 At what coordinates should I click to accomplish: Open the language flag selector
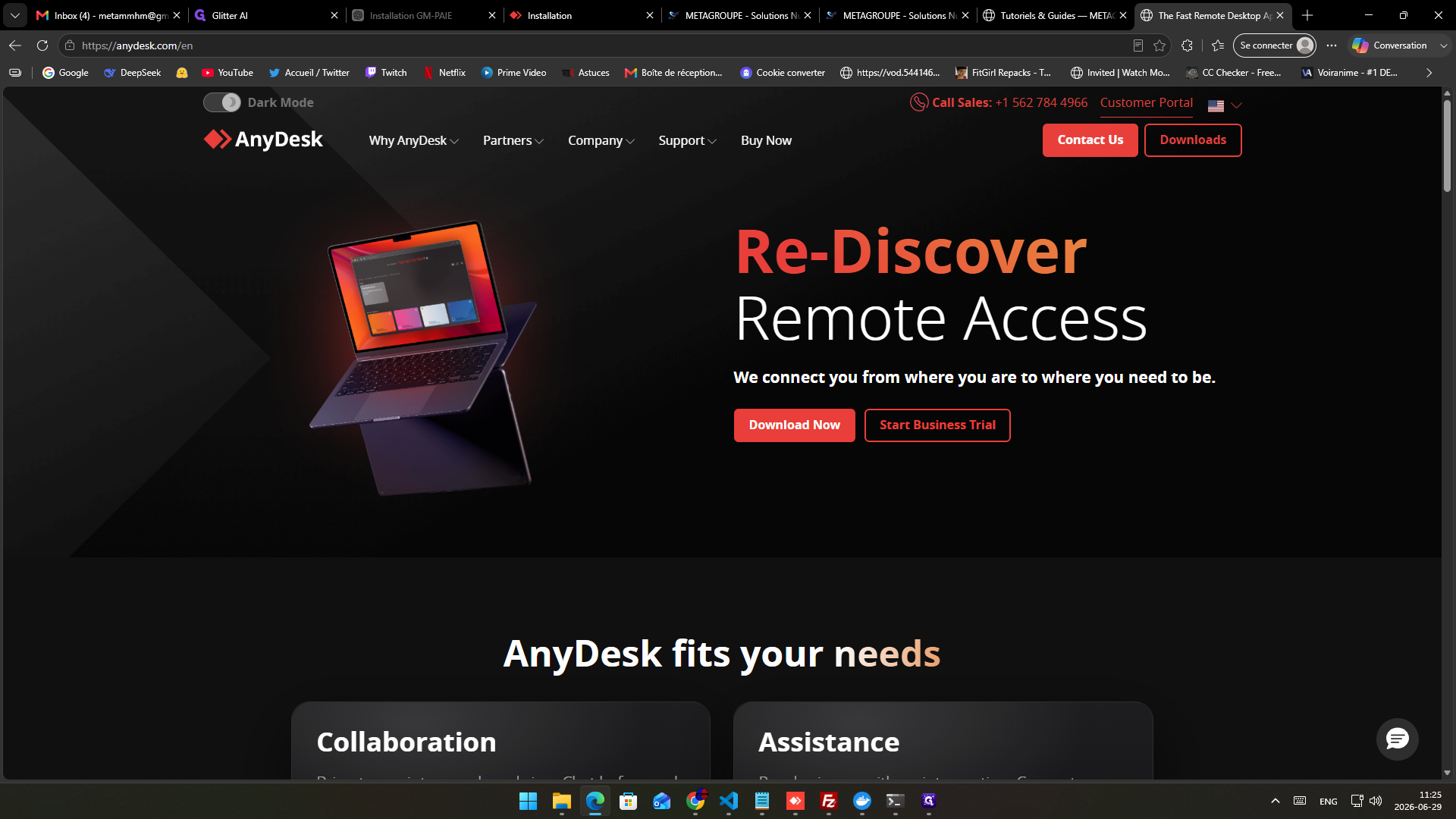(1224, 105)
